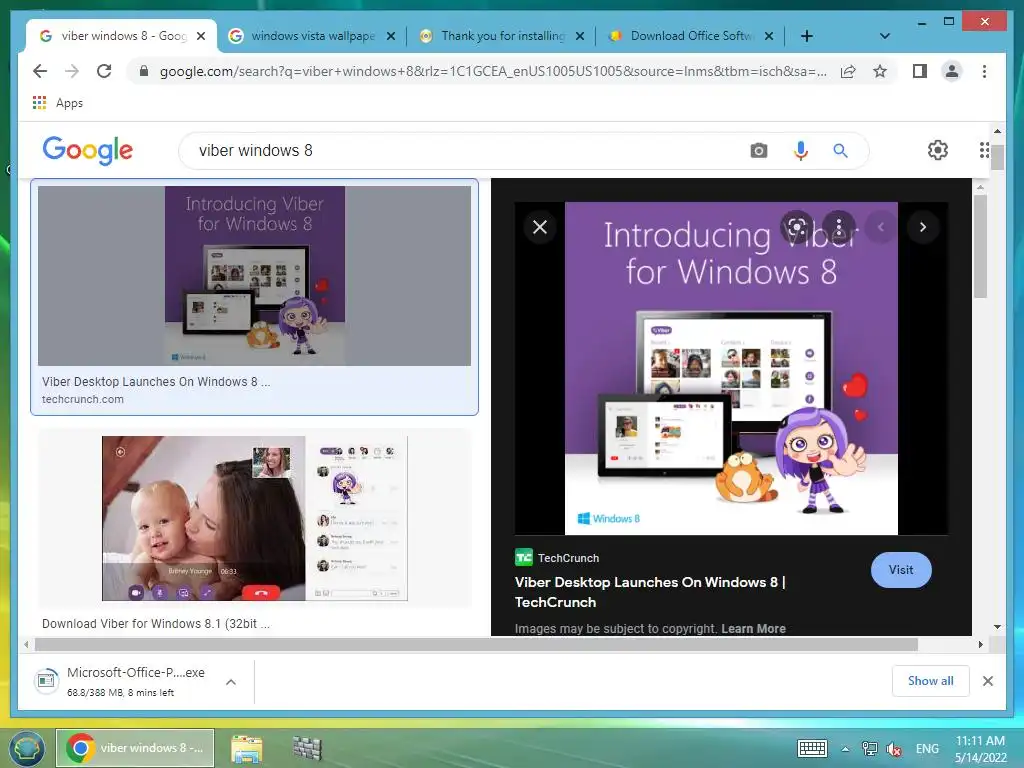1024x768 pixels.
Task: Change the ENG input language
Action: [x=927, y=749]
